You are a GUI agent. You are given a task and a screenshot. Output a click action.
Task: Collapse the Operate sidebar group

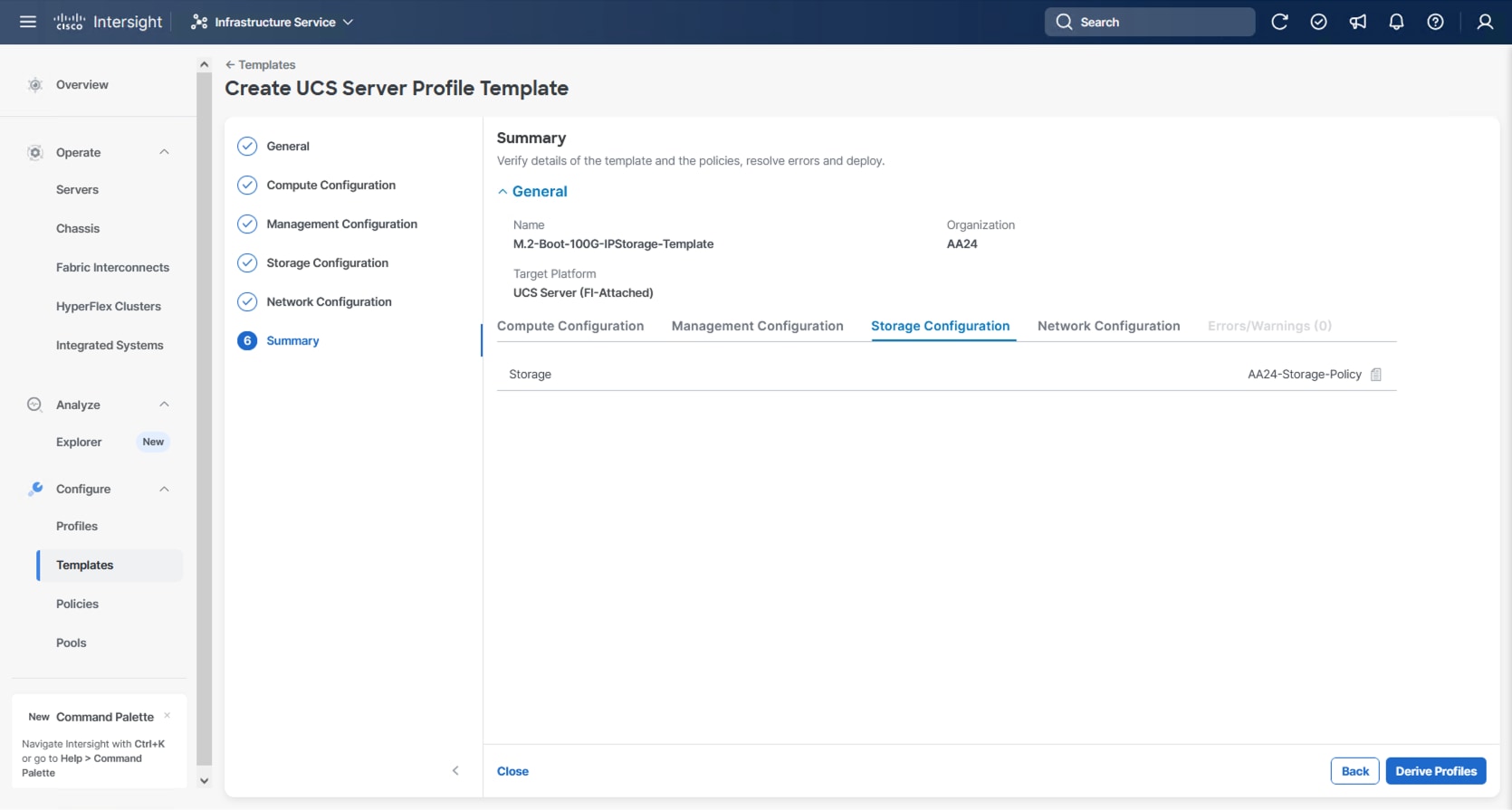click(x=164, y=152)
